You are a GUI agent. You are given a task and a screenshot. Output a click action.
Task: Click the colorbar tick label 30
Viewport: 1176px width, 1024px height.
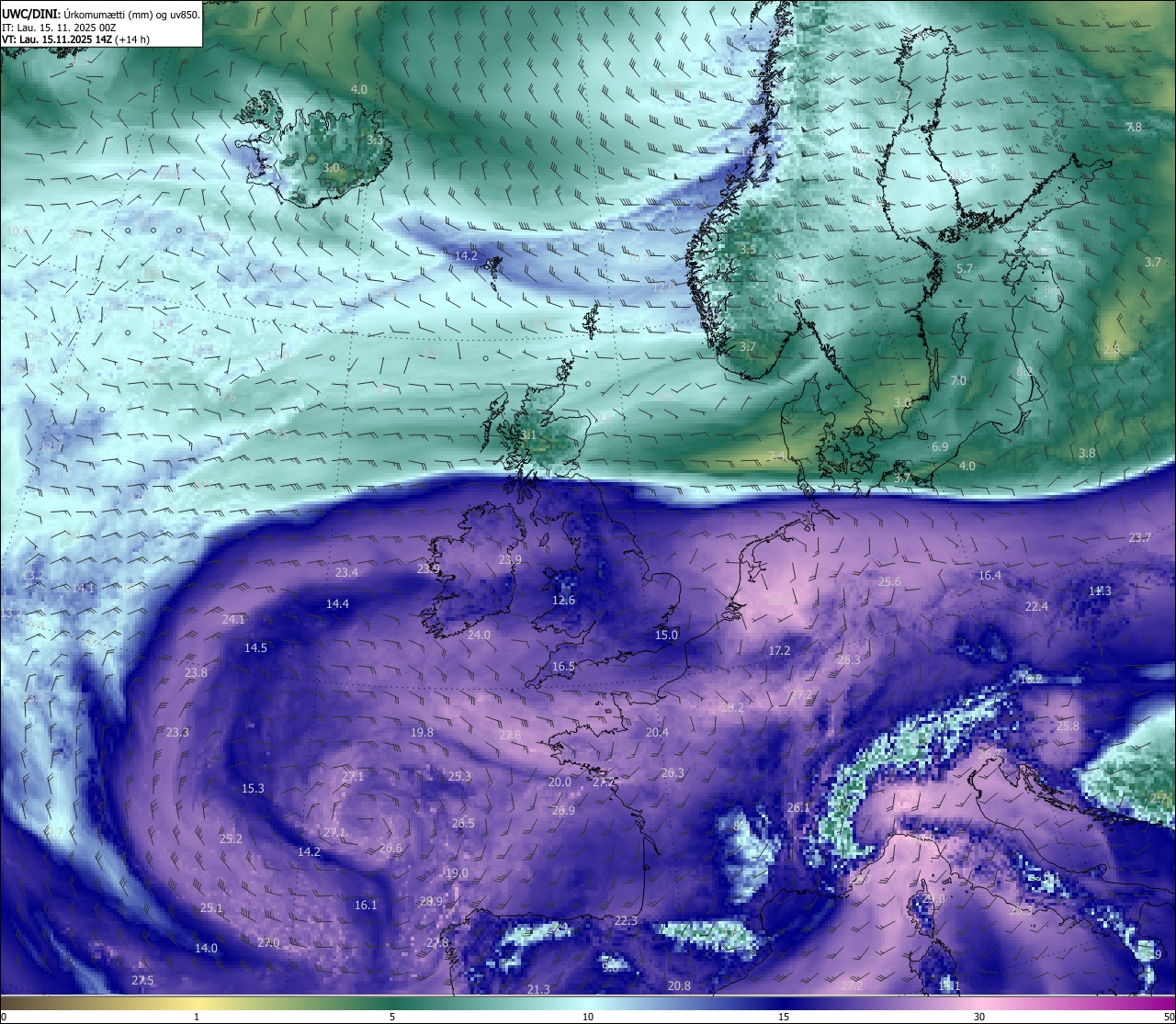coord(979,1017)
